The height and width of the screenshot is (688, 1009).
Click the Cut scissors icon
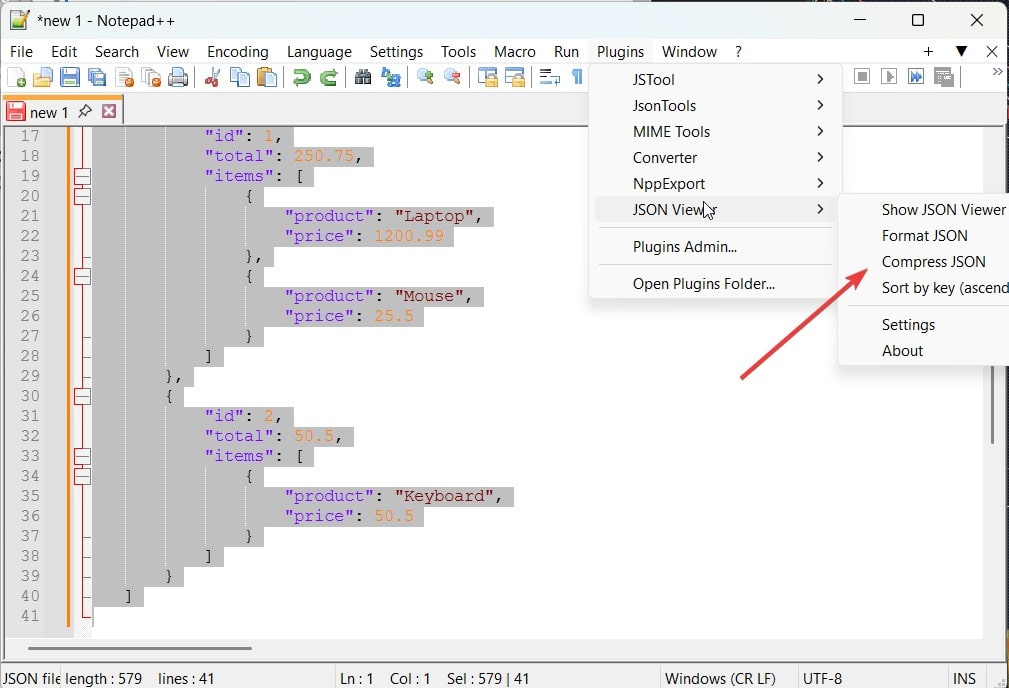[212, 78]
